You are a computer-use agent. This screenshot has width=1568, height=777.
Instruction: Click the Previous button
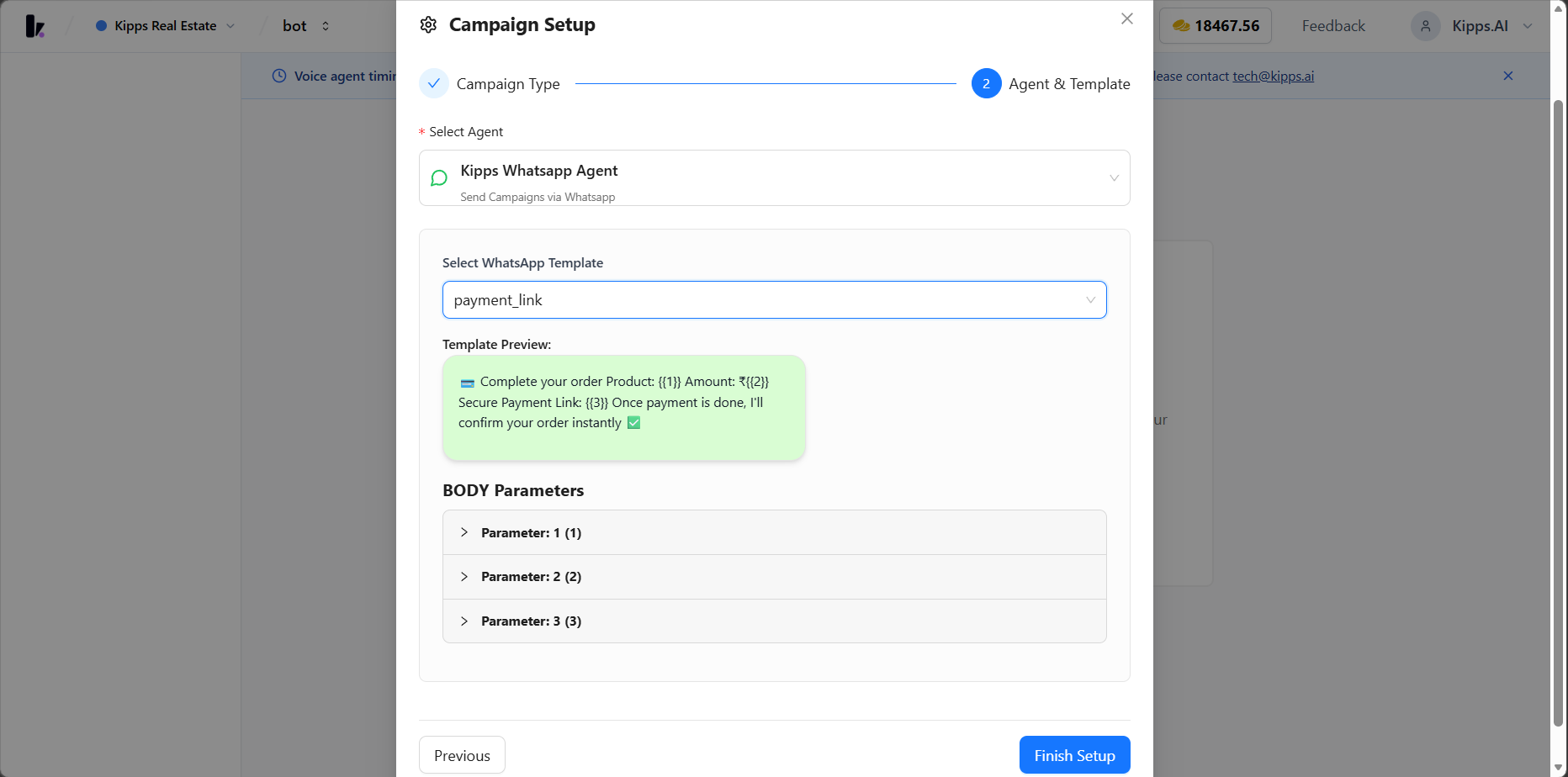(462, 755)
